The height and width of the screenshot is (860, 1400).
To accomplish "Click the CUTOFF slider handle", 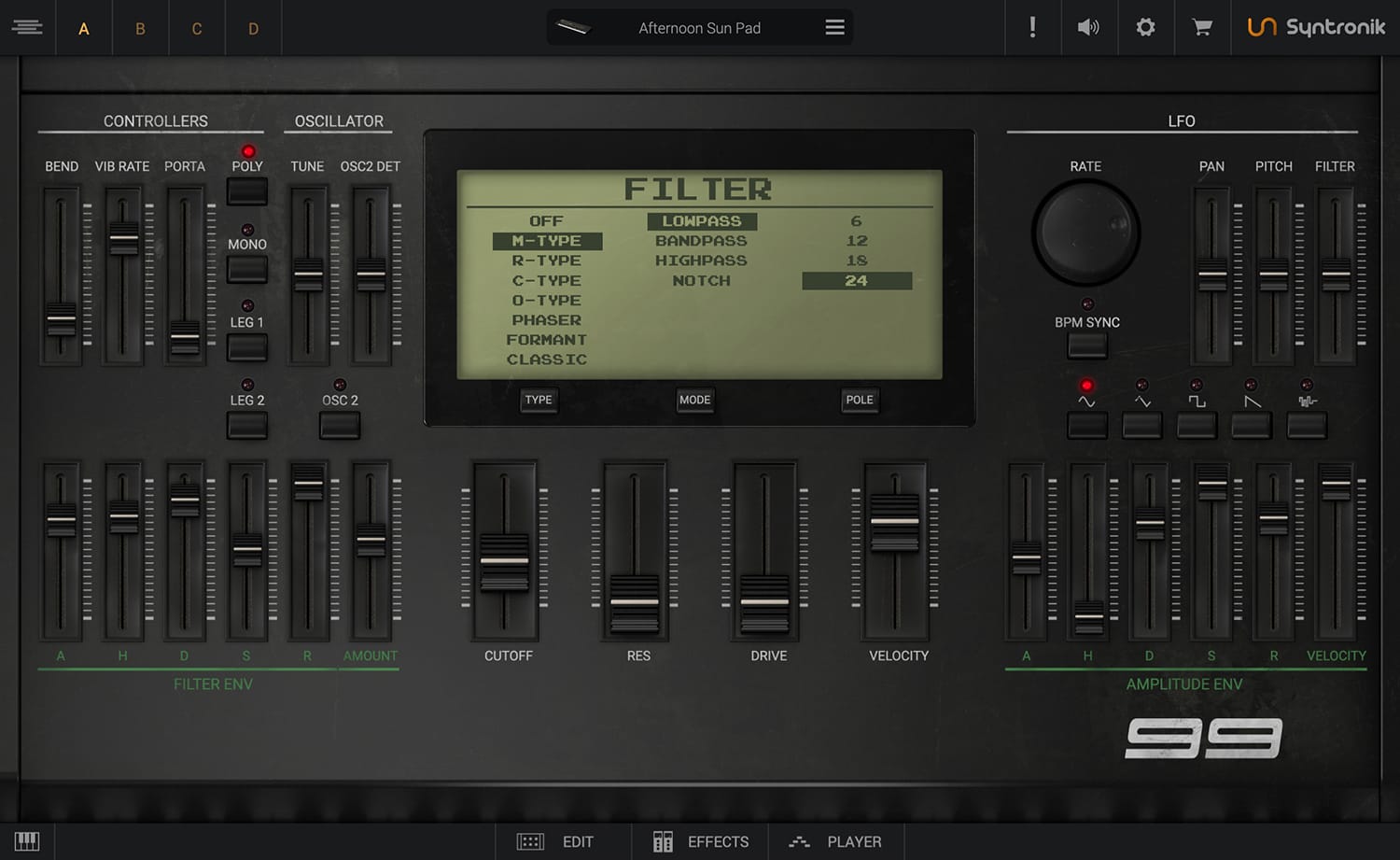I will click(x=504, y=561).
